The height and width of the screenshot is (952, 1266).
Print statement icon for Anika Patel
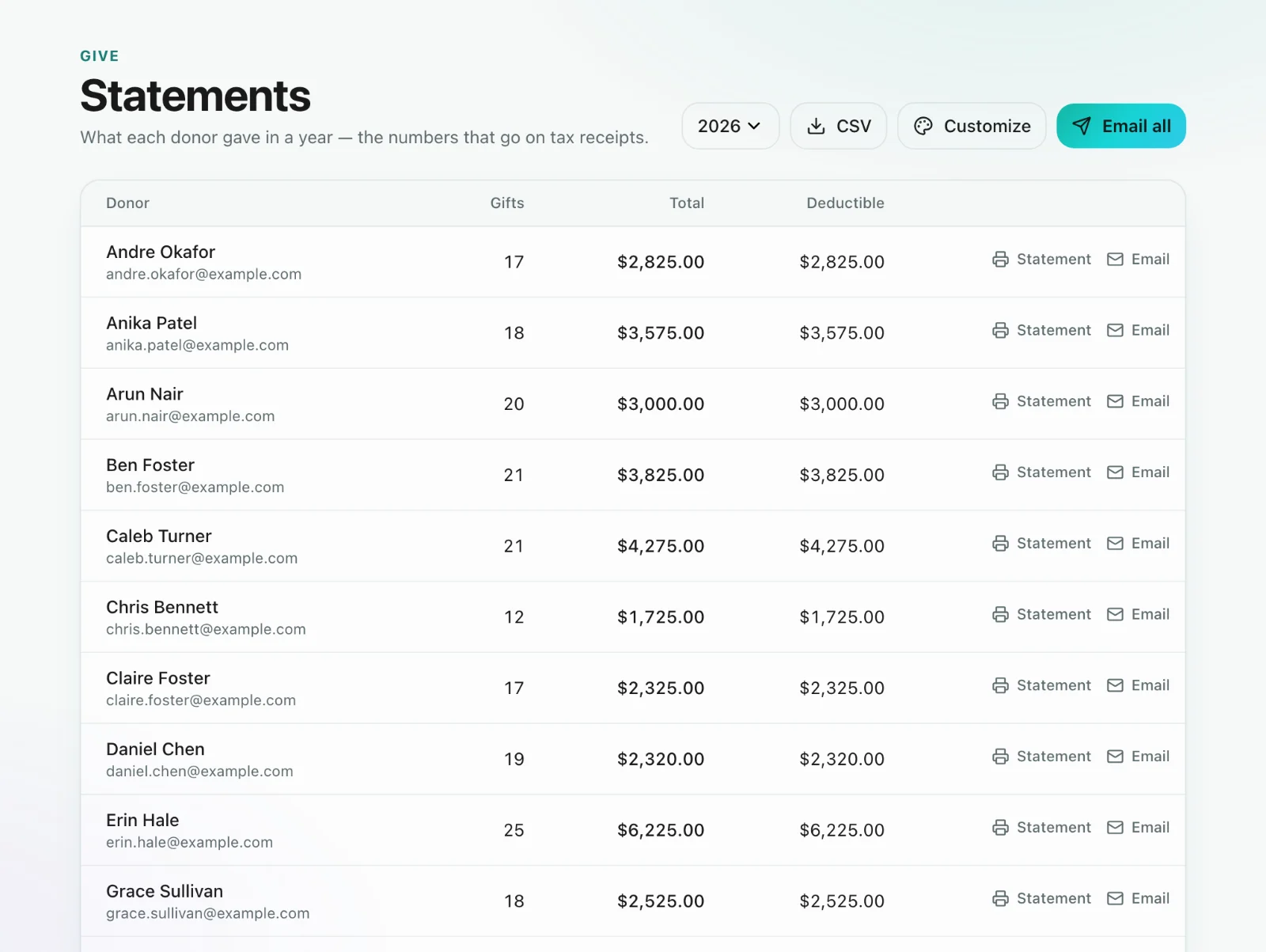(x=1000, y=331)
